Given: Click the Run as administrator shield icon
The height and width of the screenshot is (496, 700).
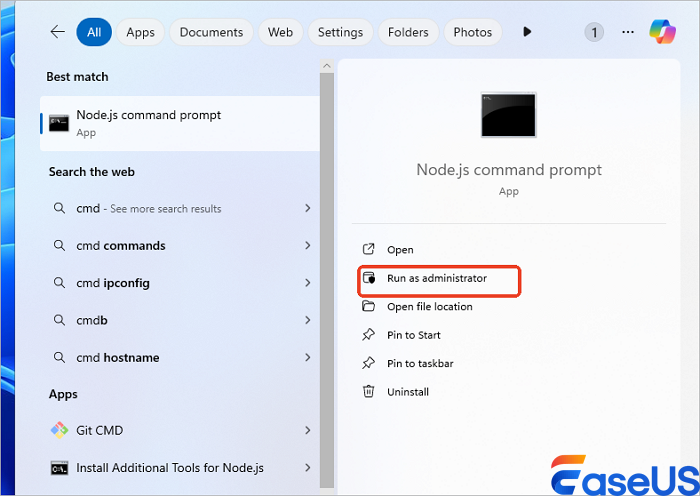Looking at the screenshot, I should point(369,278).
